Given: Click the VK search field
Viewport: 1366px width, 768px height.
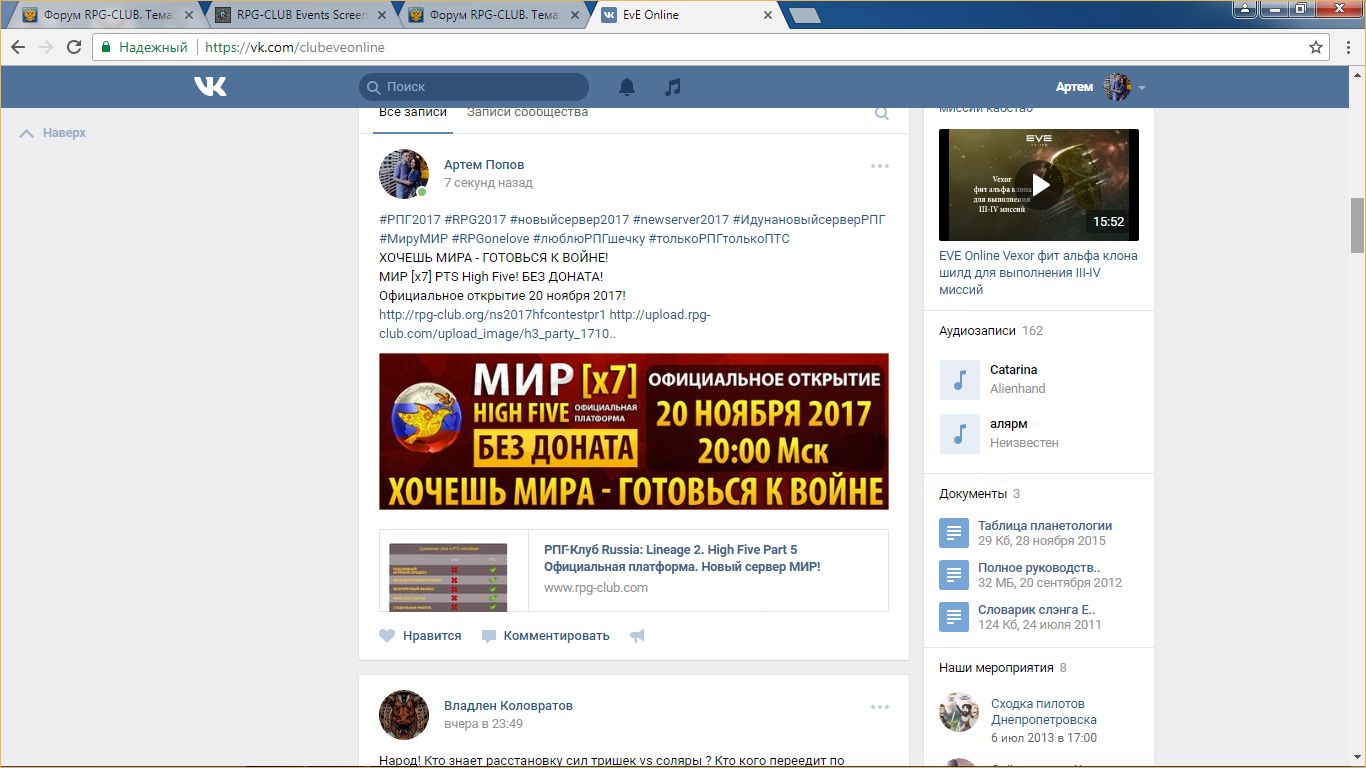Looking at the screenshot, I should [x=474, y=87].
